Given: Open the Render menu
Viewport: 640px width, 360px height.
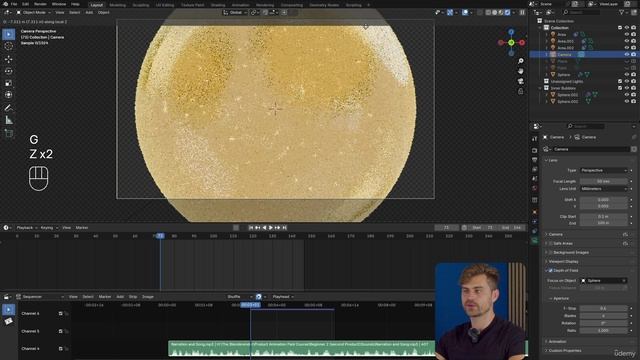Looking at the screenshot, I should (40, 4).
